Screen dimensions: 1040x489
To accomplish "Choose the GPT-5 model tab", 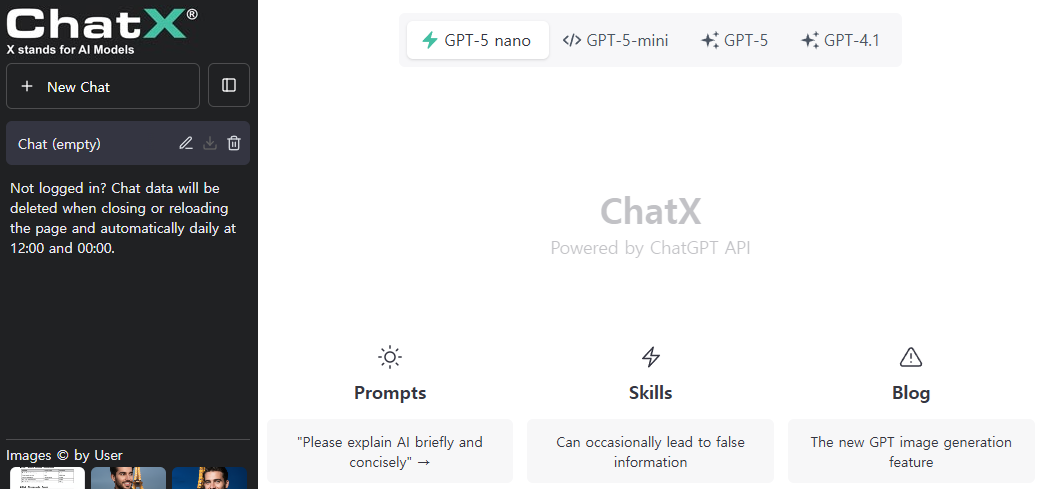I will pos(735,40).
